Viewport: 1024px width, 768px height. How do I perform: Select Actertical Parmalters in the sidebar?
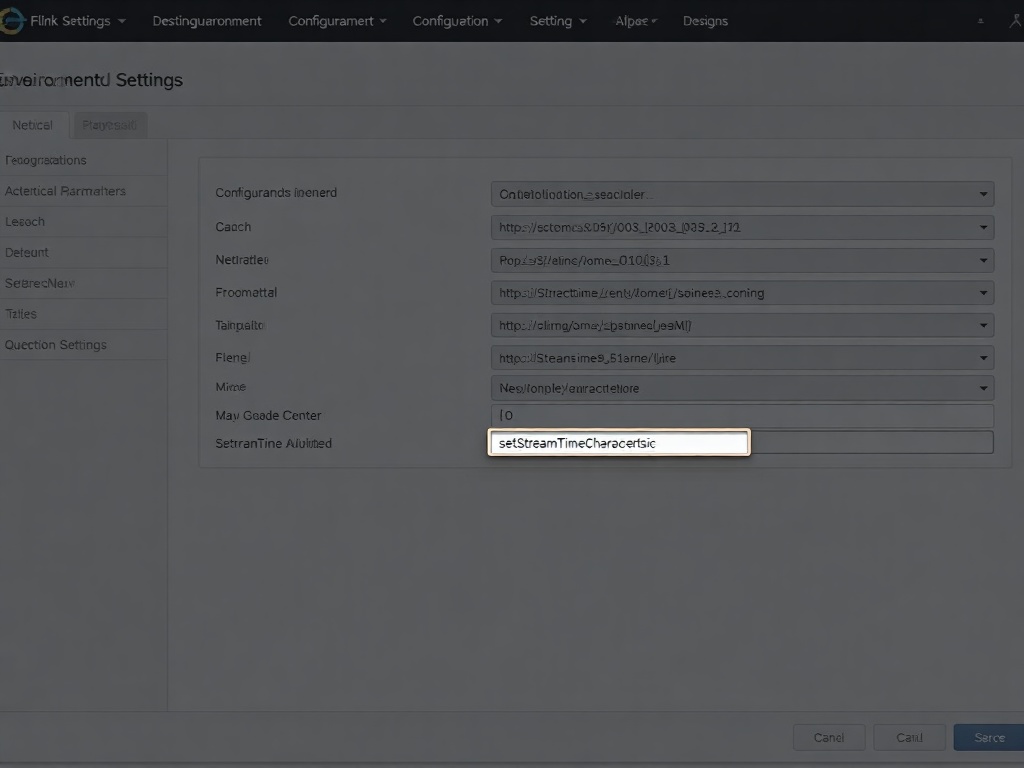pos(84,191)
